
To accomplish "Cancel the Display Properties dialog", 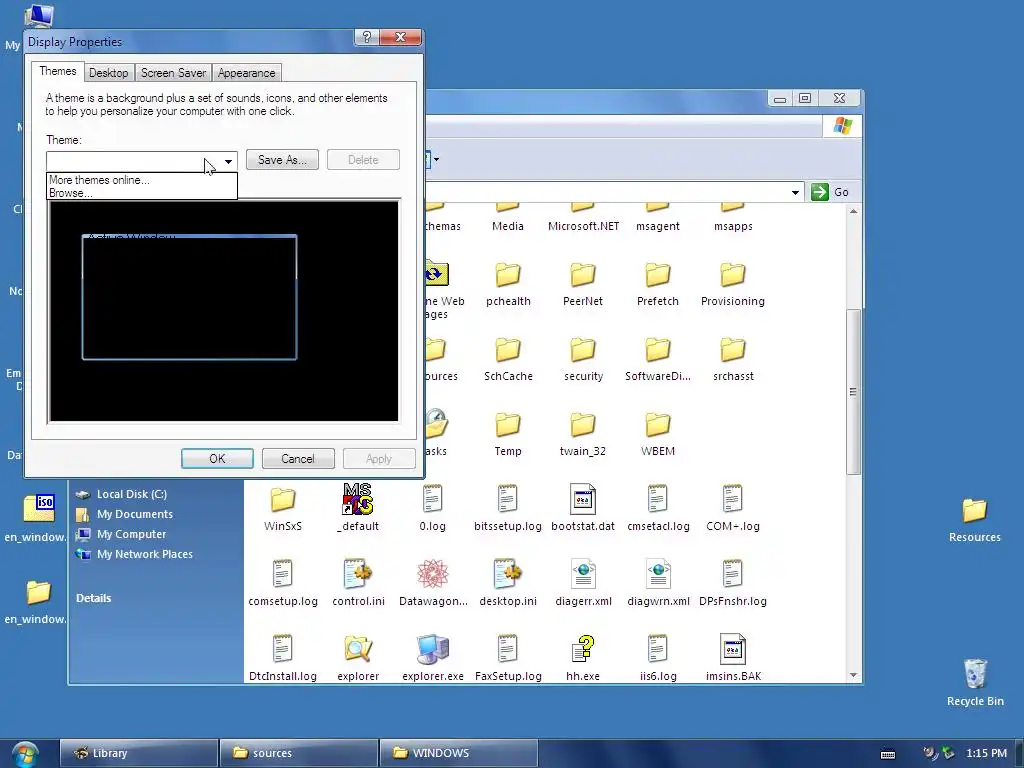I will click(298, 458).
